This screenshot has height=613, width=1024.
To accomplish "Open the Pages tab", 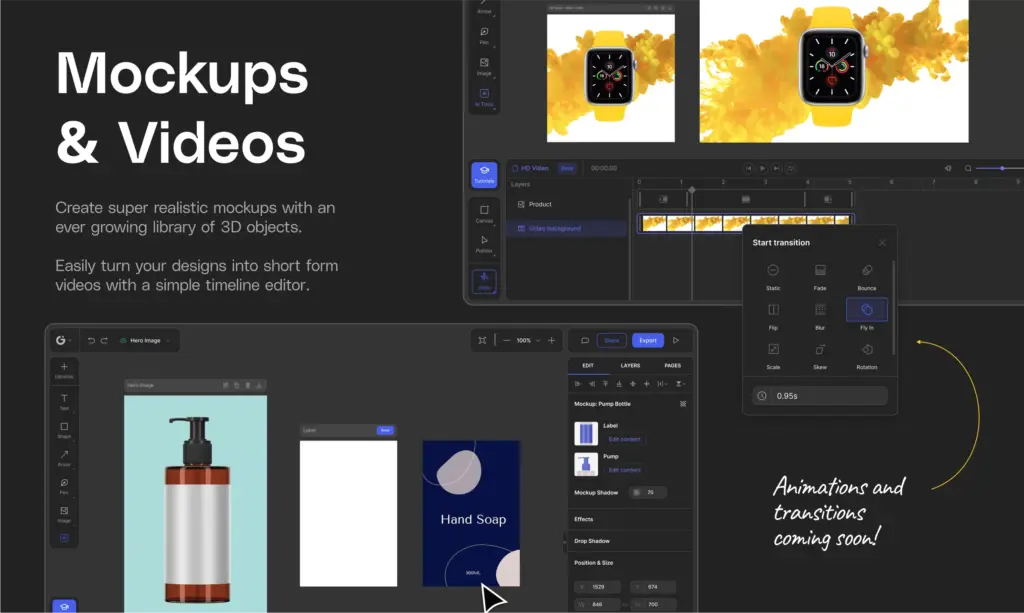I will point(673,366).
